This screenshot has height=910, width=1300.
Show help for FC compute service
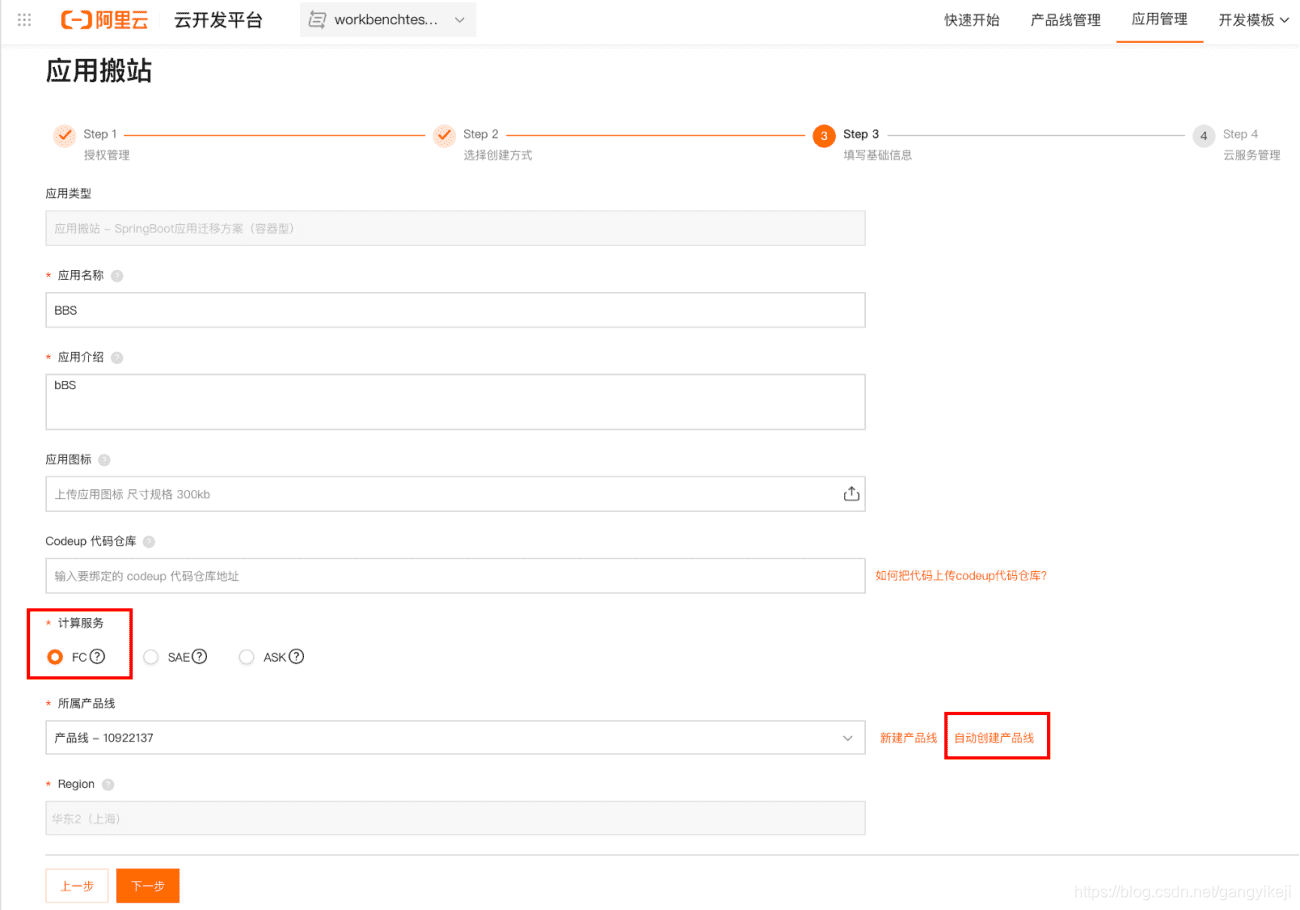pos(97,657)
